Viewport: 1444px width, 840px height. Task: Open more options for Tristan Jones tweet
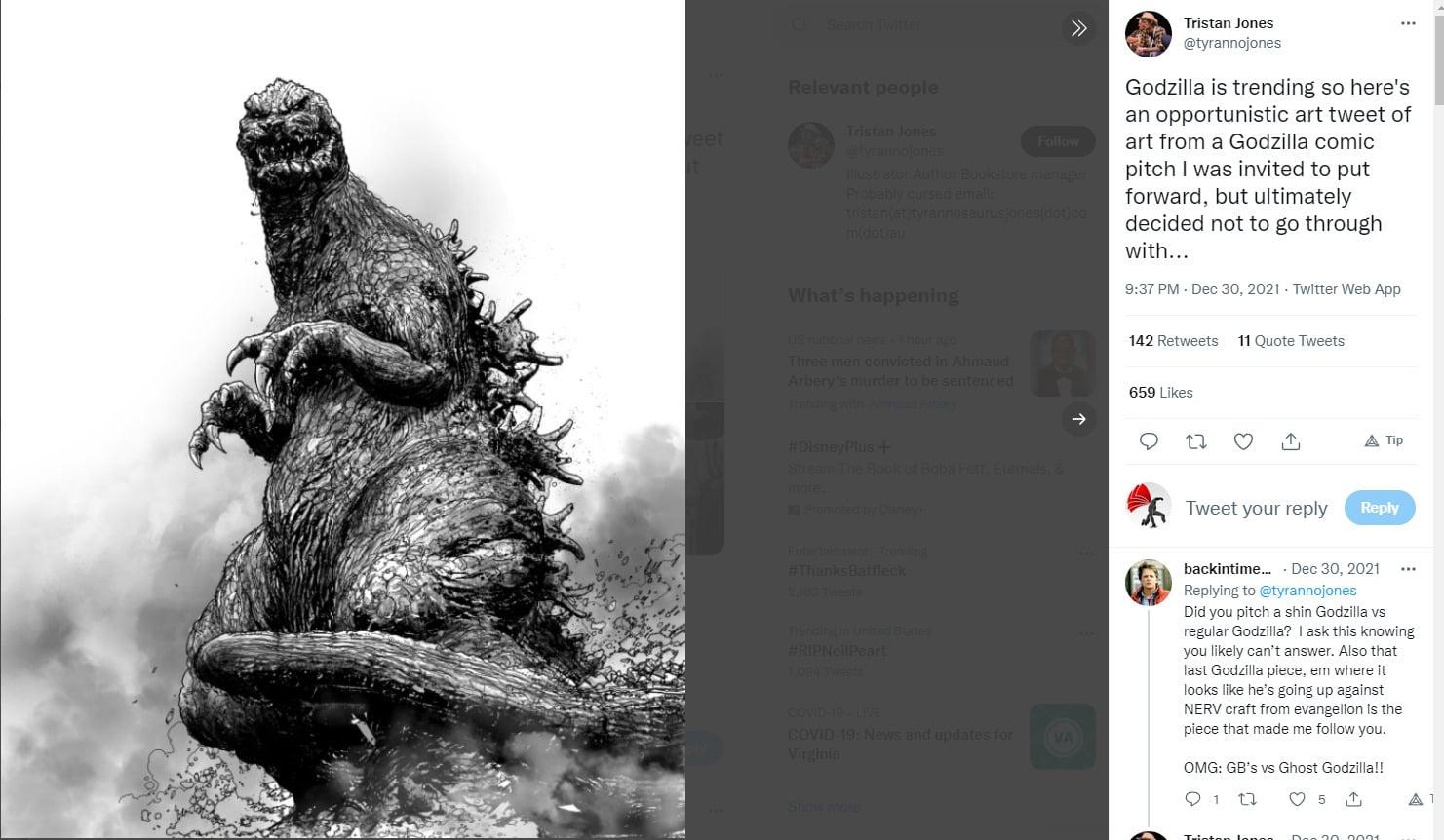coord(1407,23)
